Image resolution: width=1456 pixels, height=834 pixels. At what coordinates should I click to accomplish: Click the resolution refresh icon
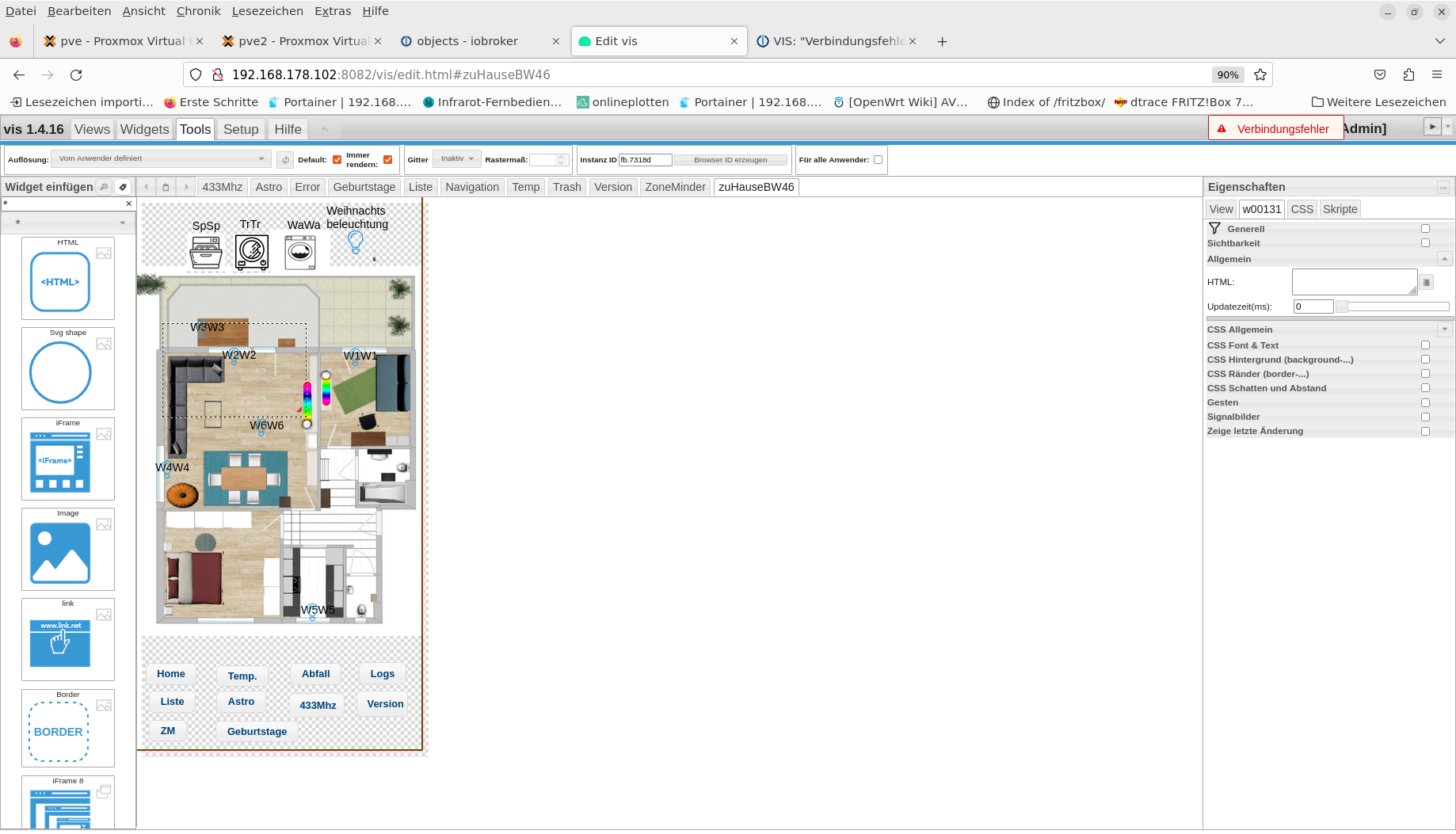286,160
